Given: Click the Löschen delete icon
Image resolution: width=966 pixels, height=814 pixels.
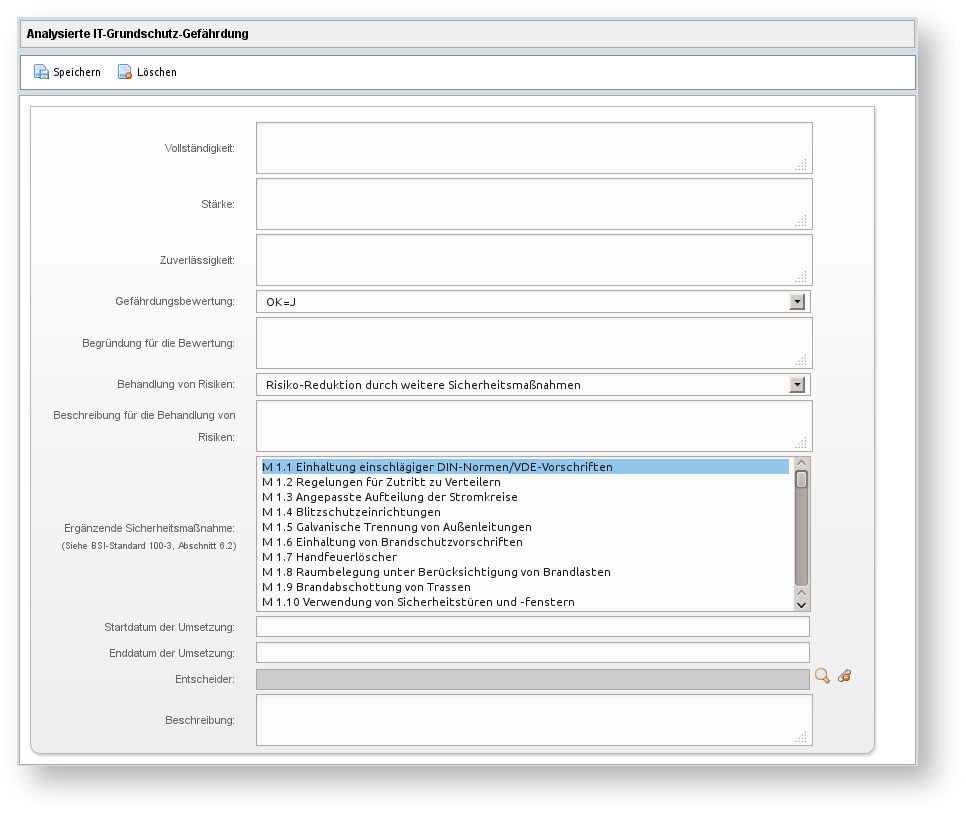Looking at the screenshot, I should click(125, 72).
